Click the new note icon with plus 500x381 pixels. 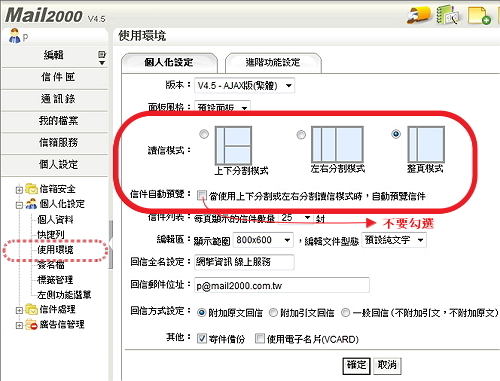point(479,15)
